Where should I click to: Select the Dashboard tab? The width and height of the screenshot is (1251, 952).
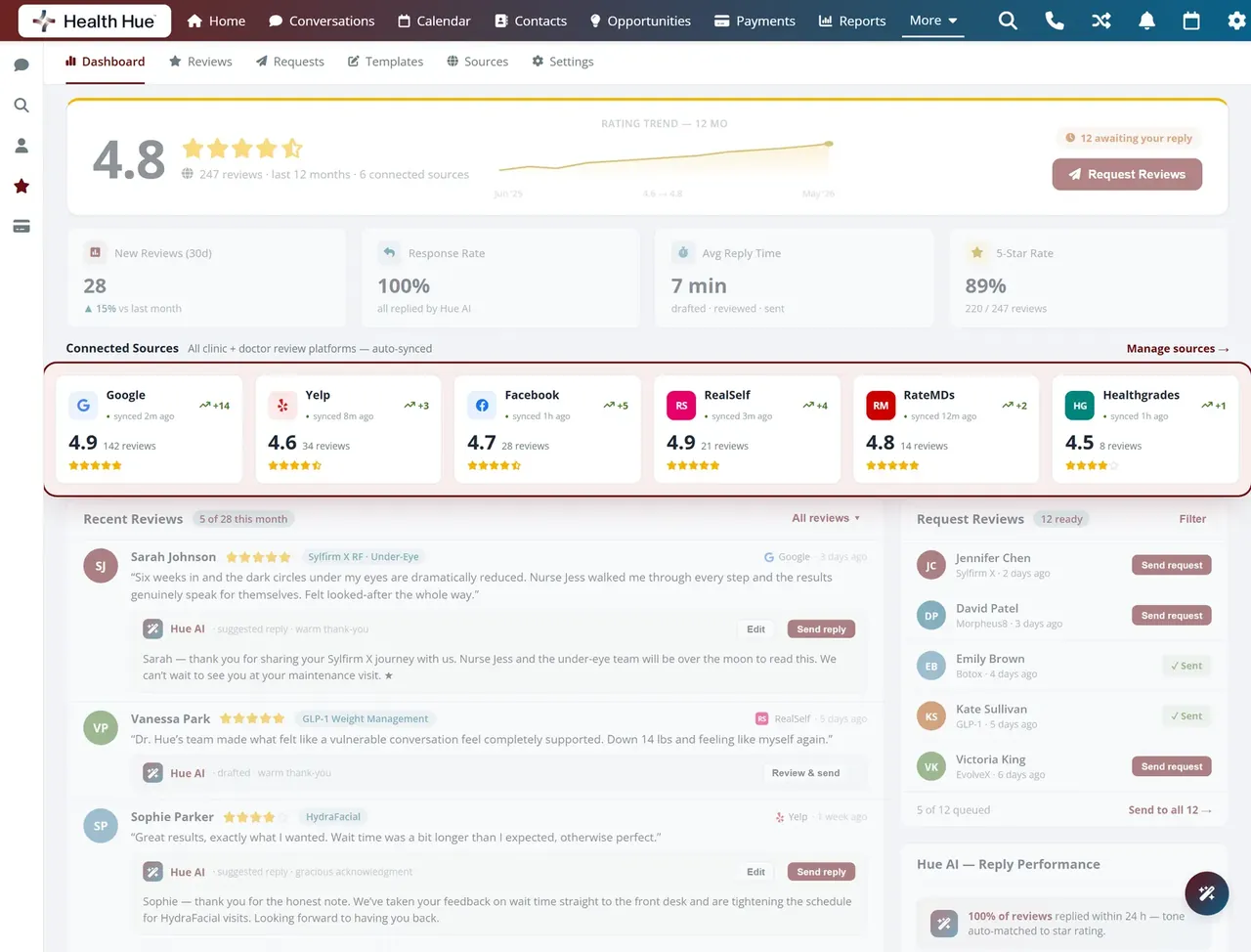click(x=106, y=62)
